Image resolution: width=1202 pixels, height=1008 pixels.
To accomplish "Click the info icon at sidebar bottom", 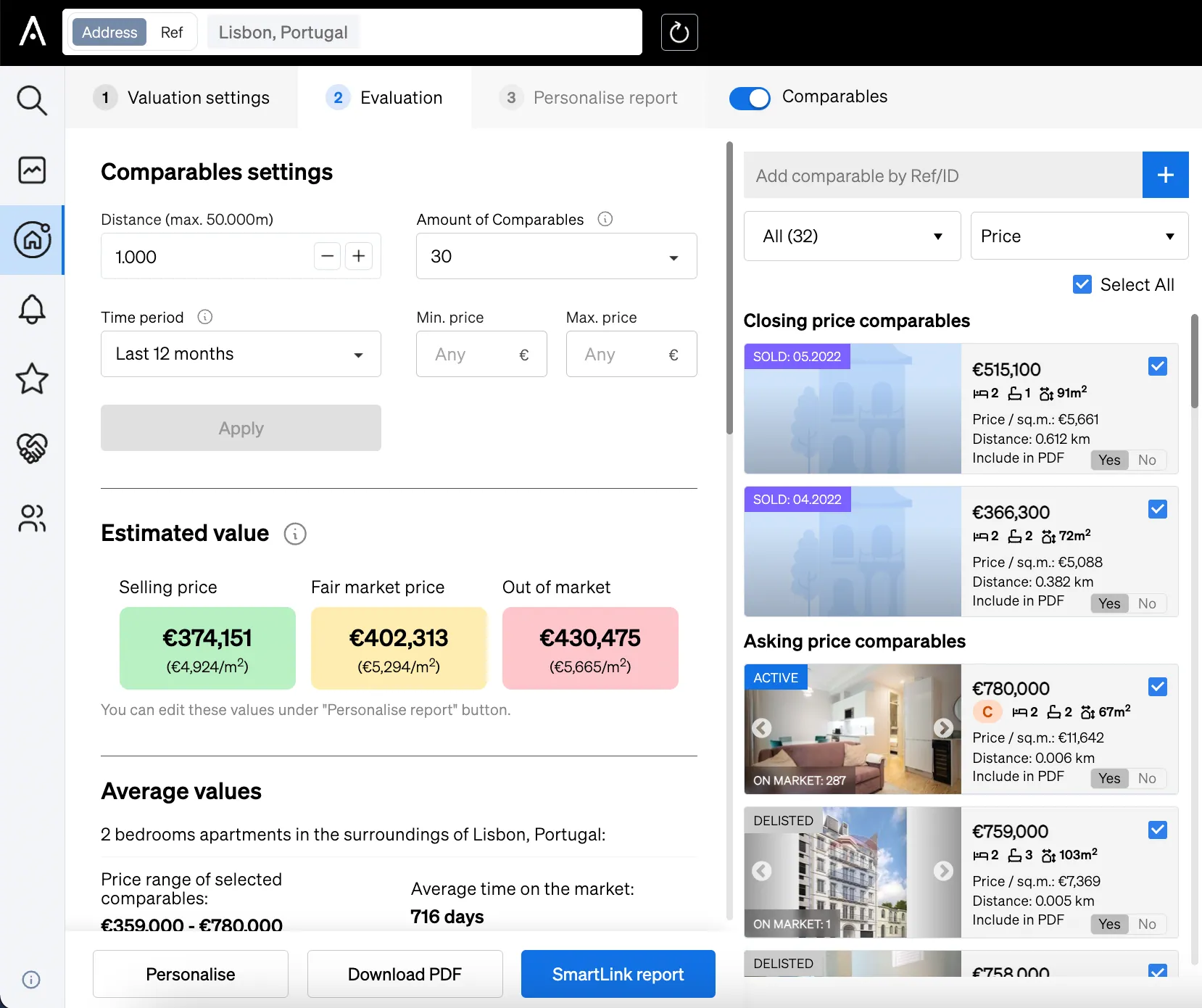I will click(x=31, y=980).
